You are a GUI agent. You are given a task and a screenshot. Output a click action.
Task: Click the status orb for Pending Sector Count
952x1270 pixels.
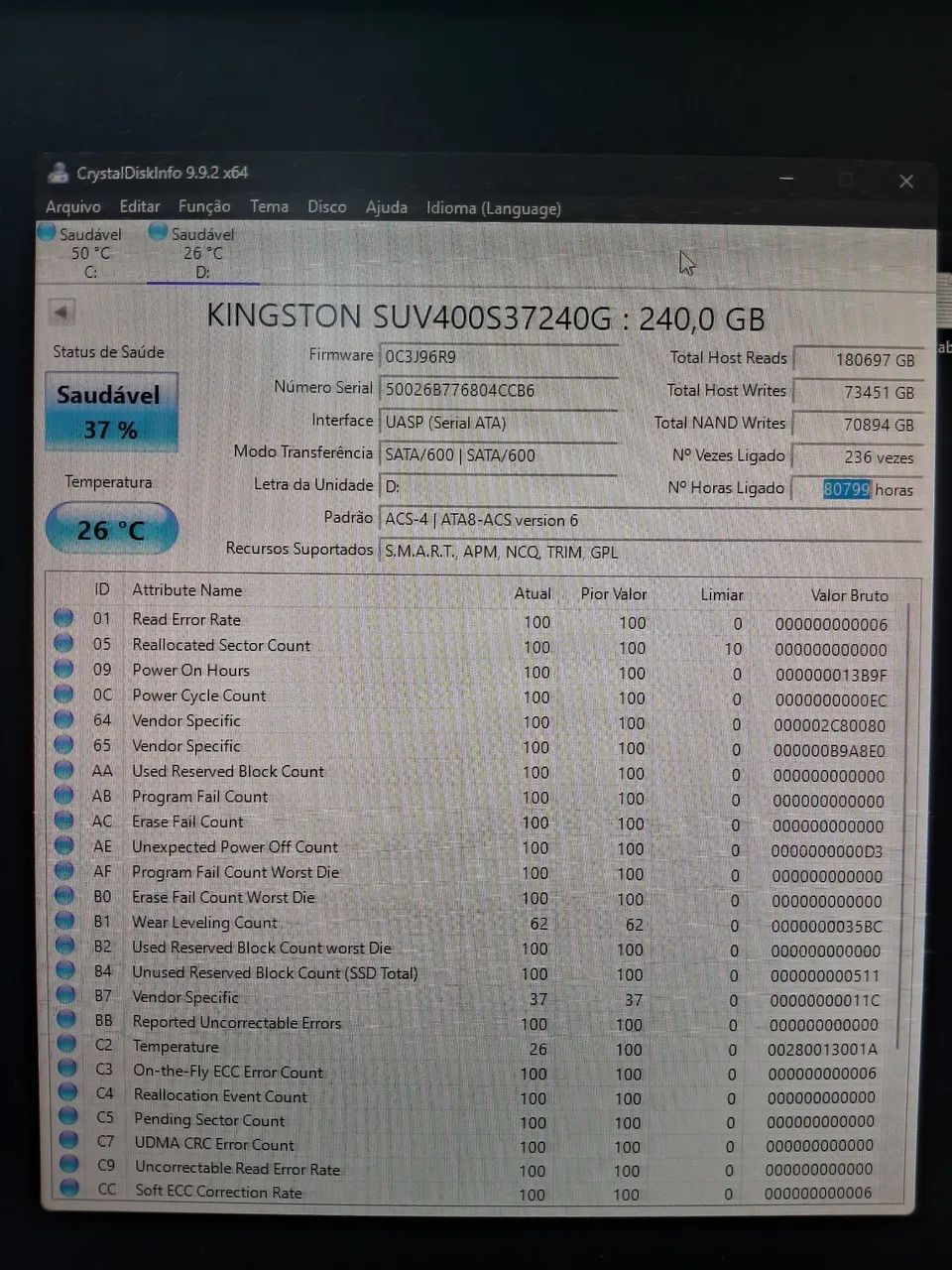[x=68, y=1116]
